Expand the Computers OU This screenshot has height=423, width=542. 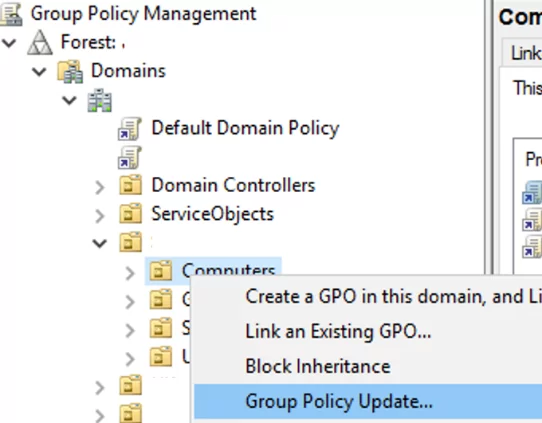[130, 273]
